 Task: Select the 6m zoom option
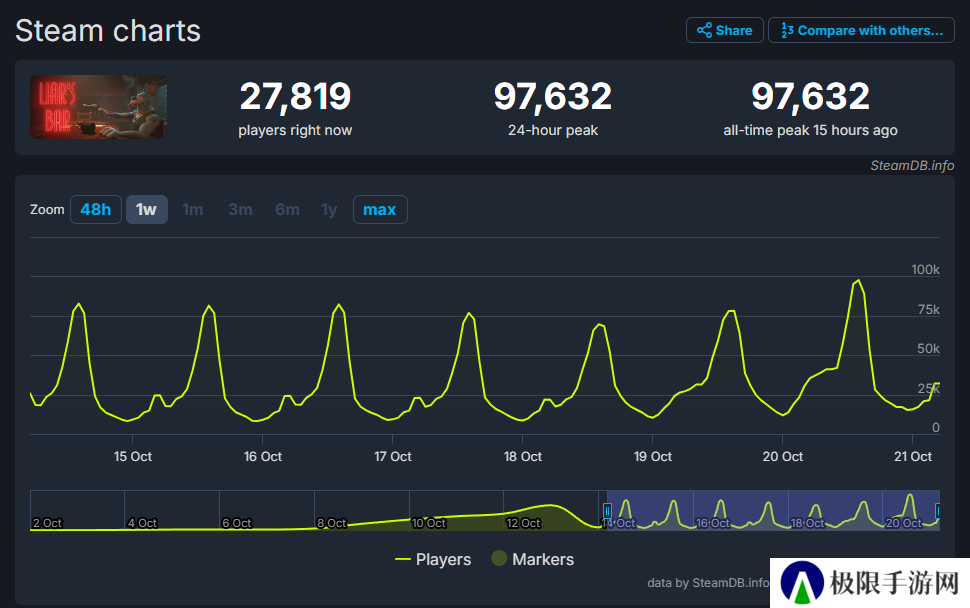287,210
